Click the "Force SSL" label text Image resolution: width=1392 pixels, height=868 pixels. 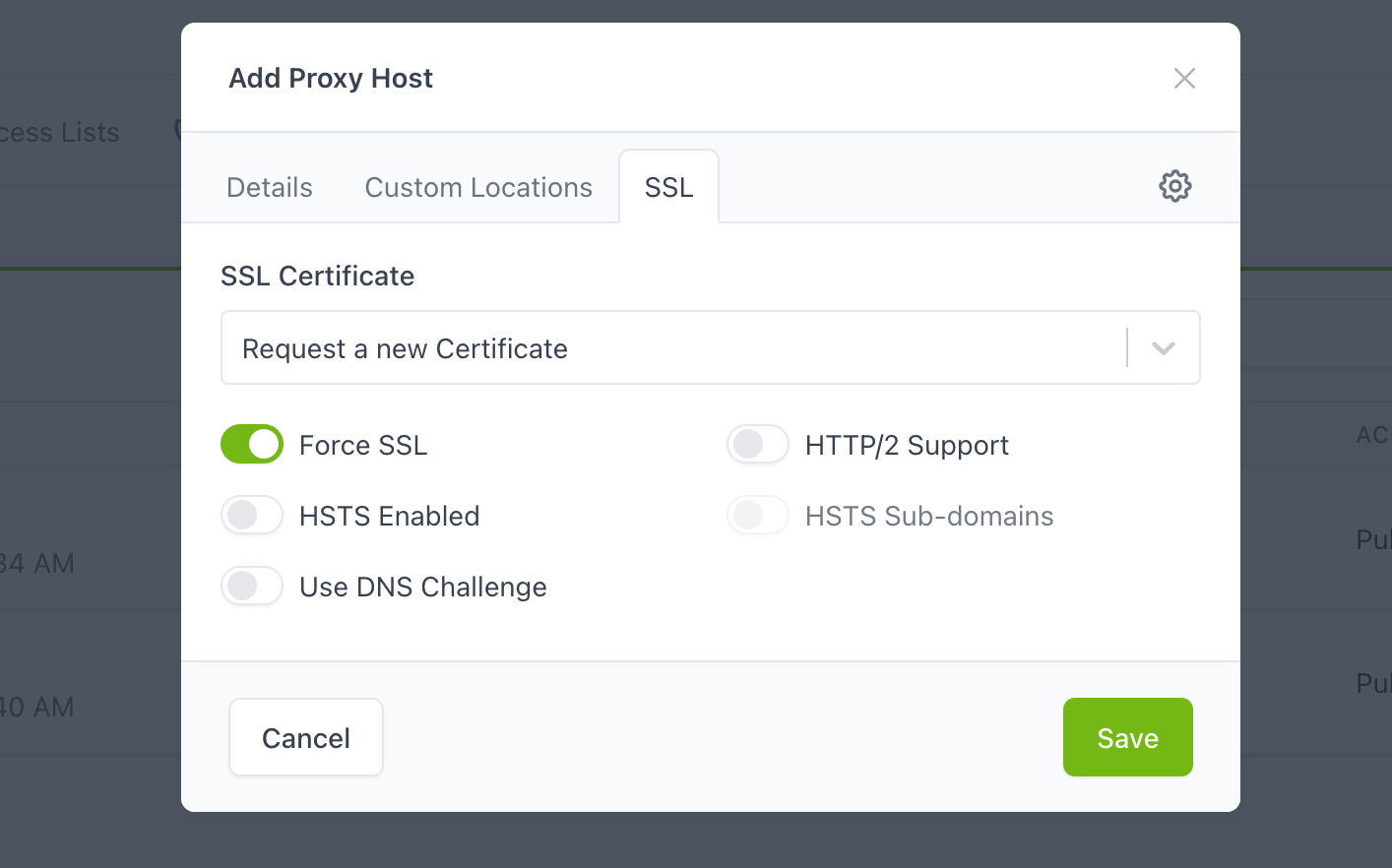(x=363, y=446)
